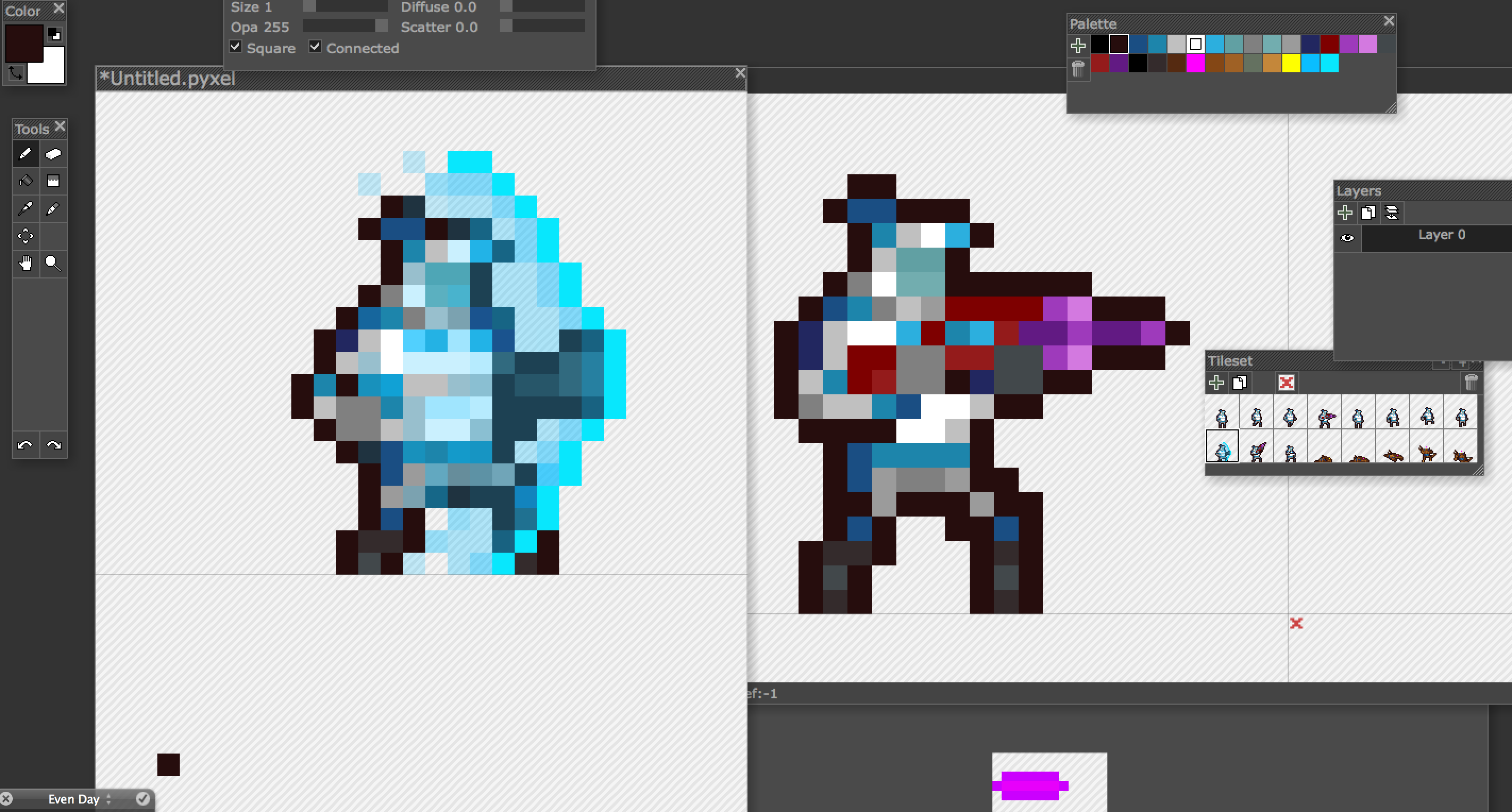This screenshot has width=1512, height=812.
Task: Select the Eraser tool
Action: coord(53,154)
